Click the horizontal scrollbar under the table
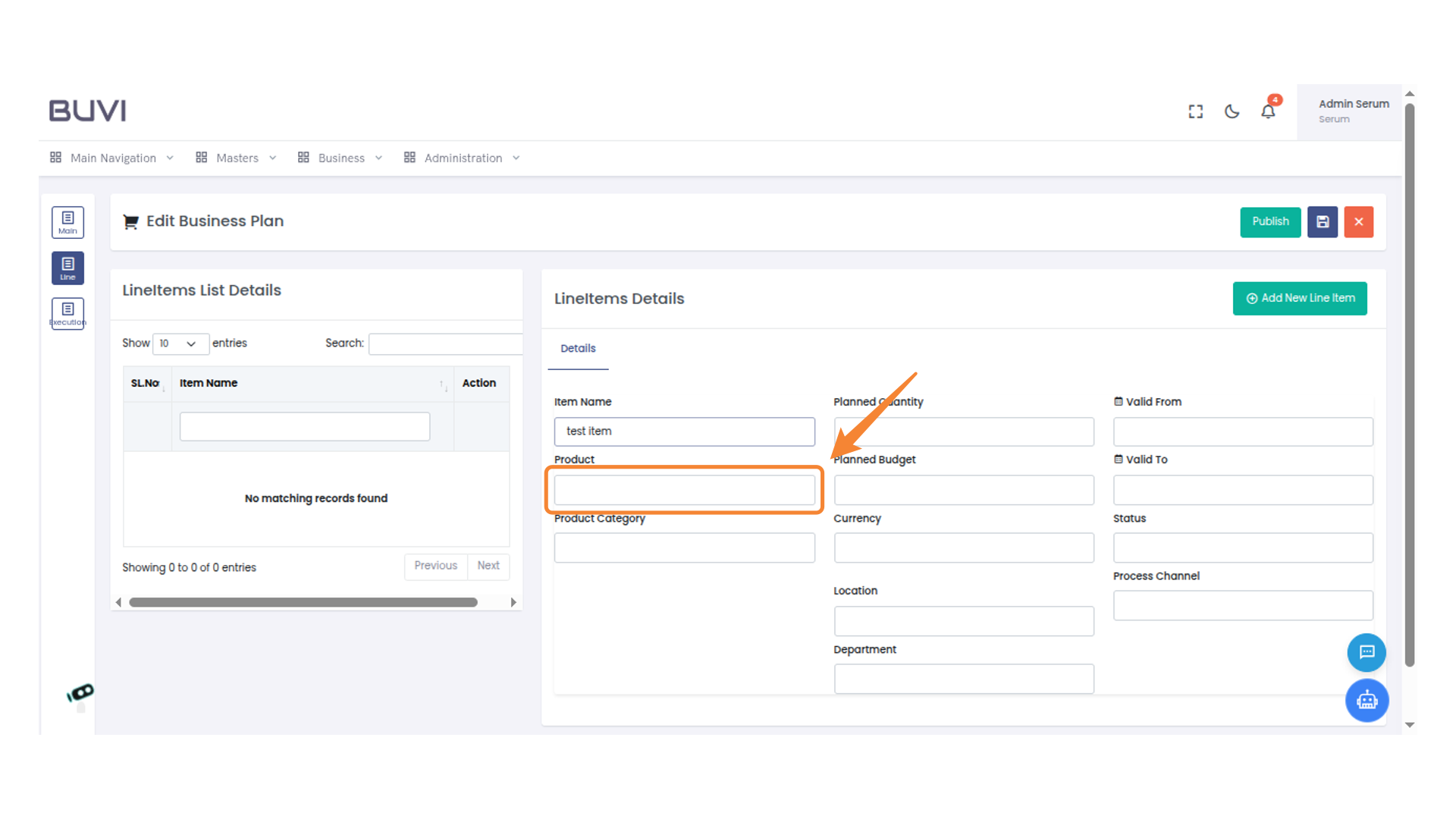The image size is (1456, 819). (303, 602)
